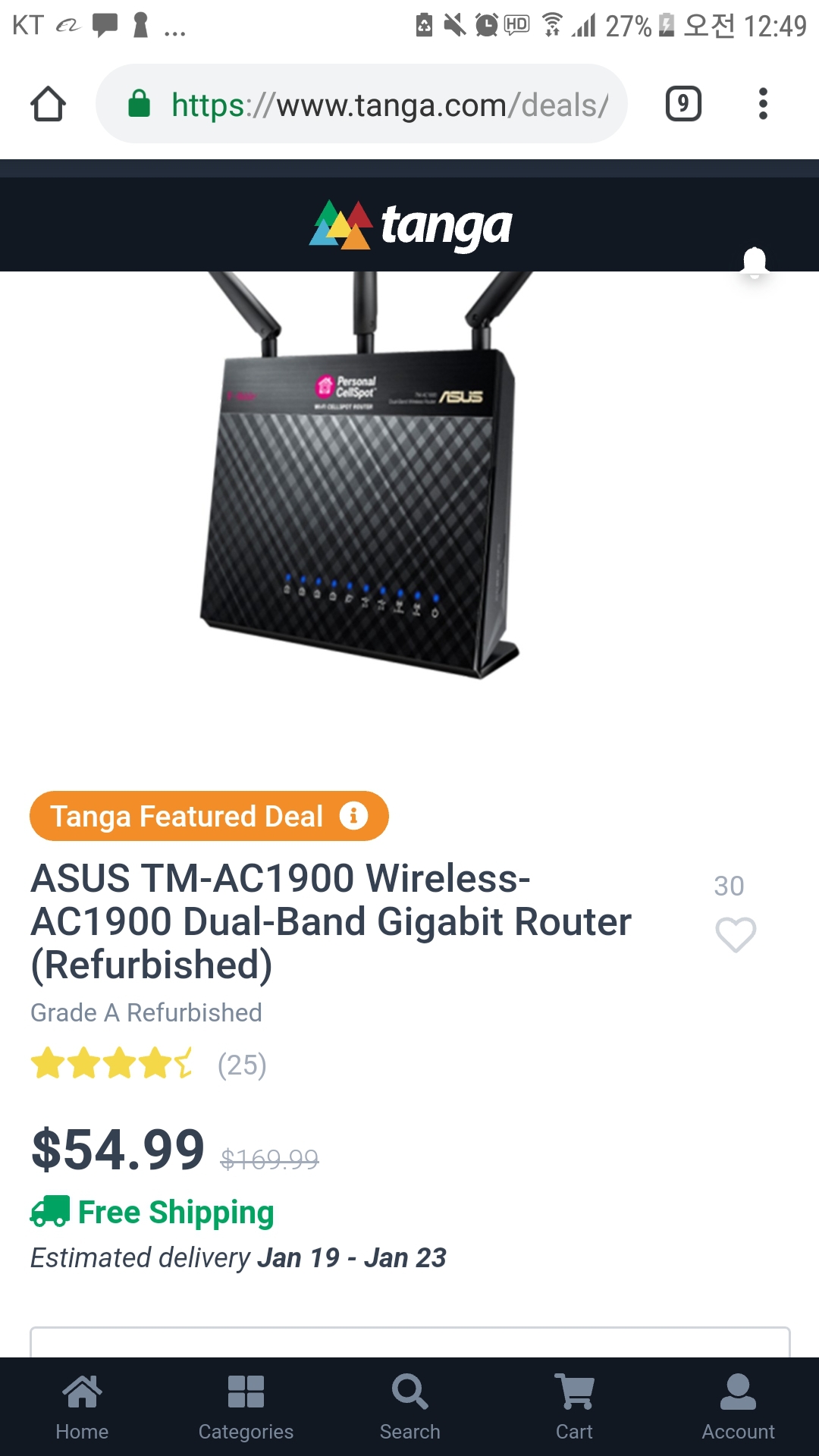The image size is (819, 1456).
Task: Tap the ASUS router product image
Action: (x=362, y=474)
